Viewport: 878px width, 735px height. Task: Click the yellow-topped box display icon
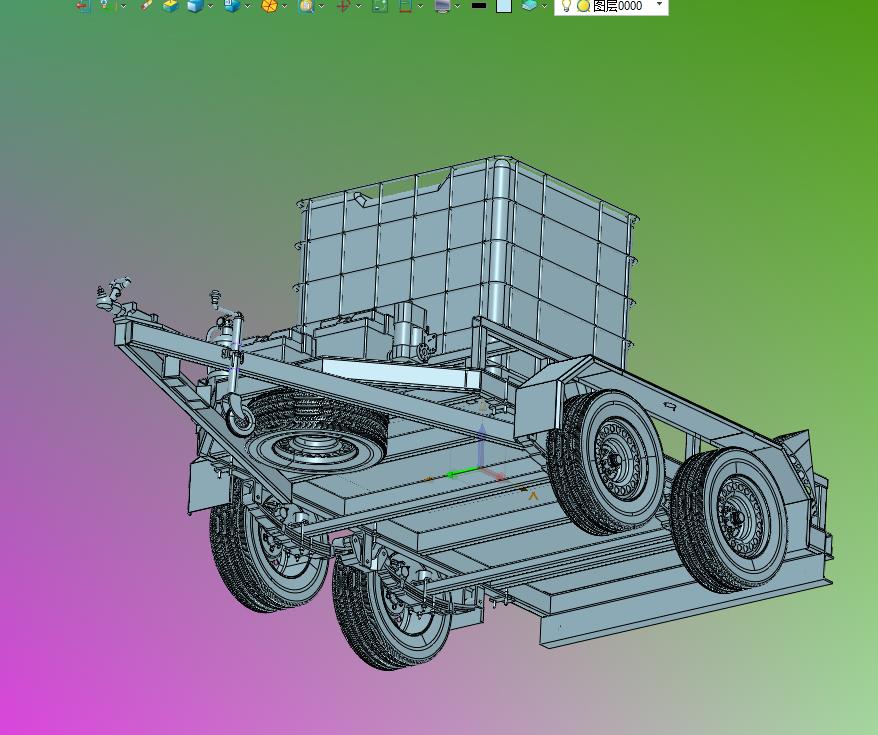170,6
